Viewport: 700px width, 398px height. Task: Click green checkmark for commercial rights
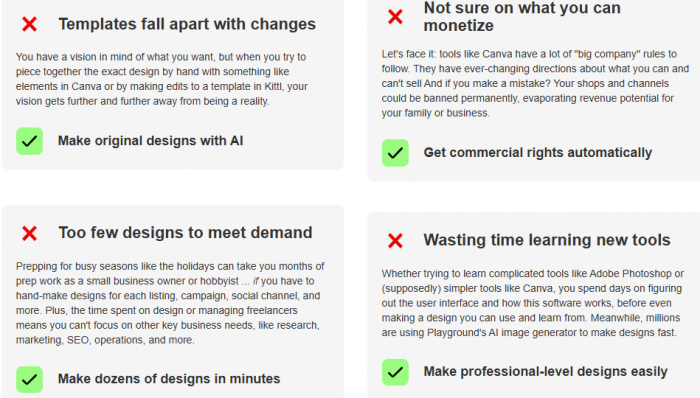[x=395, y=153]
